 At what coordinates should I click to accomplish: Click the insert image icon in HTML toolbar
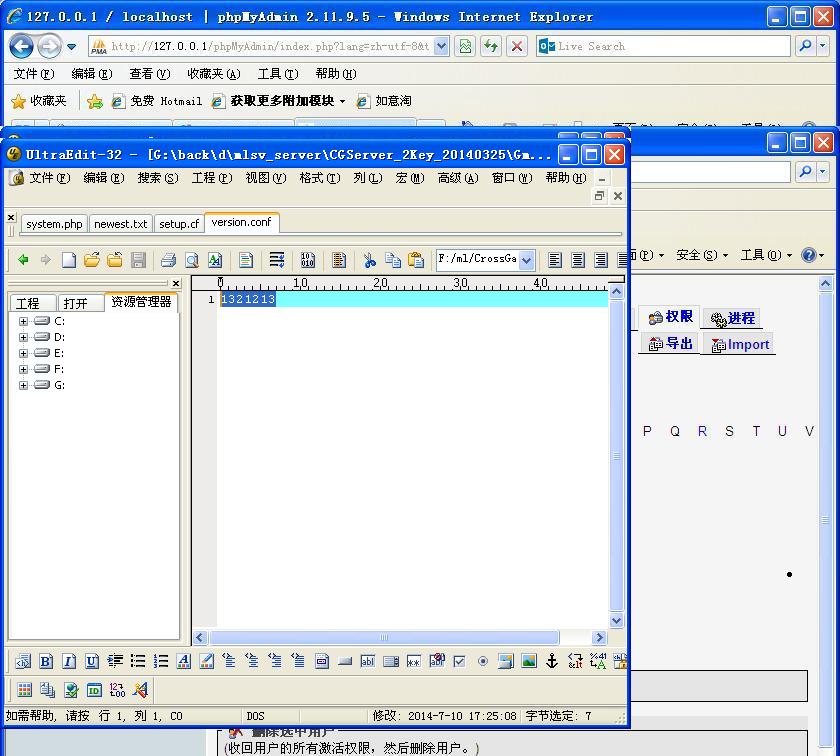(x=528, y=661)
